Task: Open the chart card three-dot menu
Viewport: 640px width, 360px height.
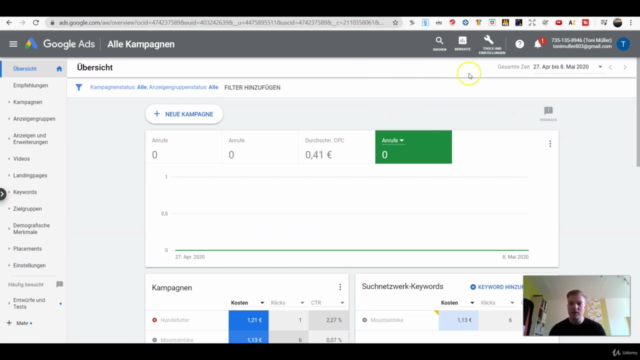Action: pos(550,144)
